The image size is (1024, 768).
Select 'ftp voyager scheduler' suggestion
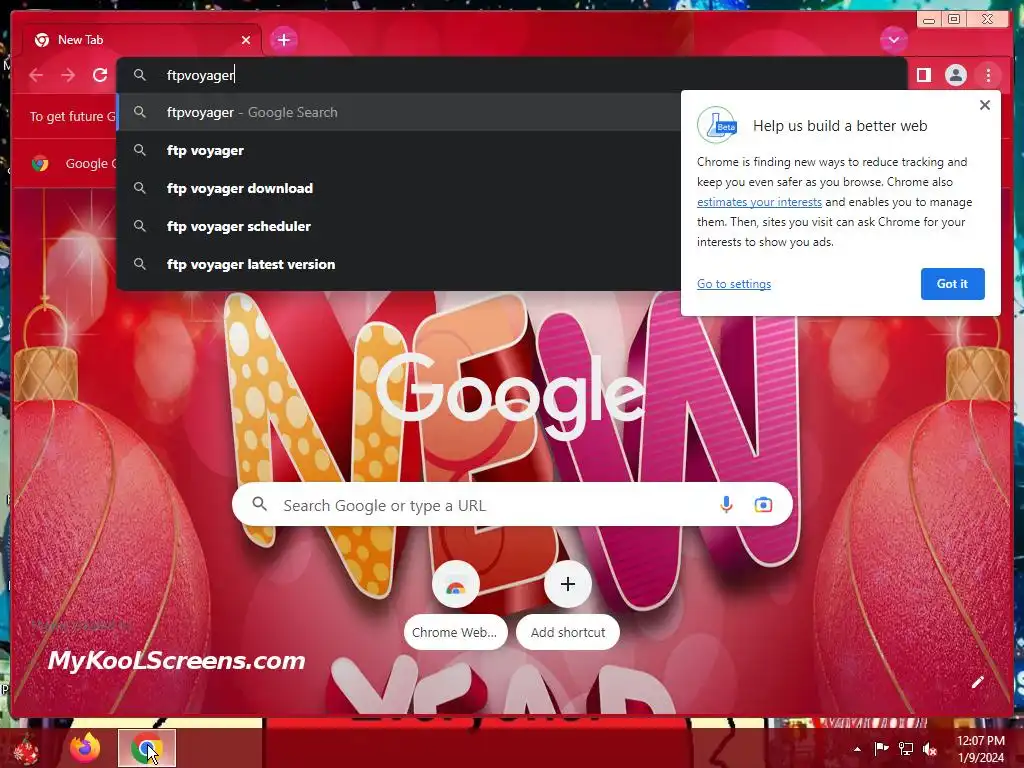coord(398,226)
